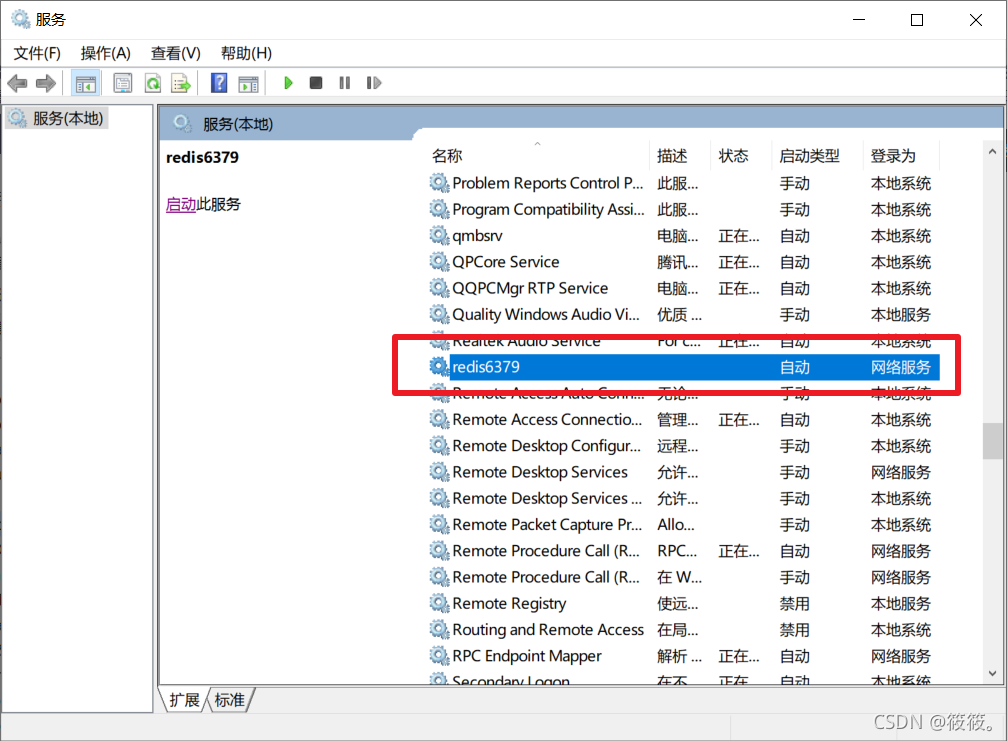Click gear icon beside qmbsrv
The height and width of the screenshot is (741, 1007).
pos(439,236)
